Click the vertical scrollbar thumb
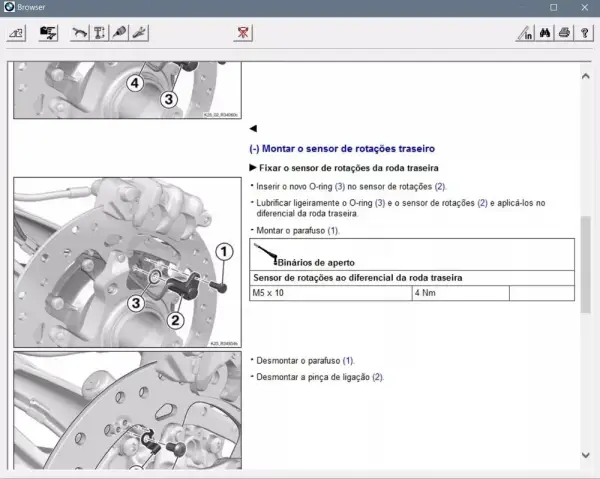The image size is (600, 479). coord(585,265)
